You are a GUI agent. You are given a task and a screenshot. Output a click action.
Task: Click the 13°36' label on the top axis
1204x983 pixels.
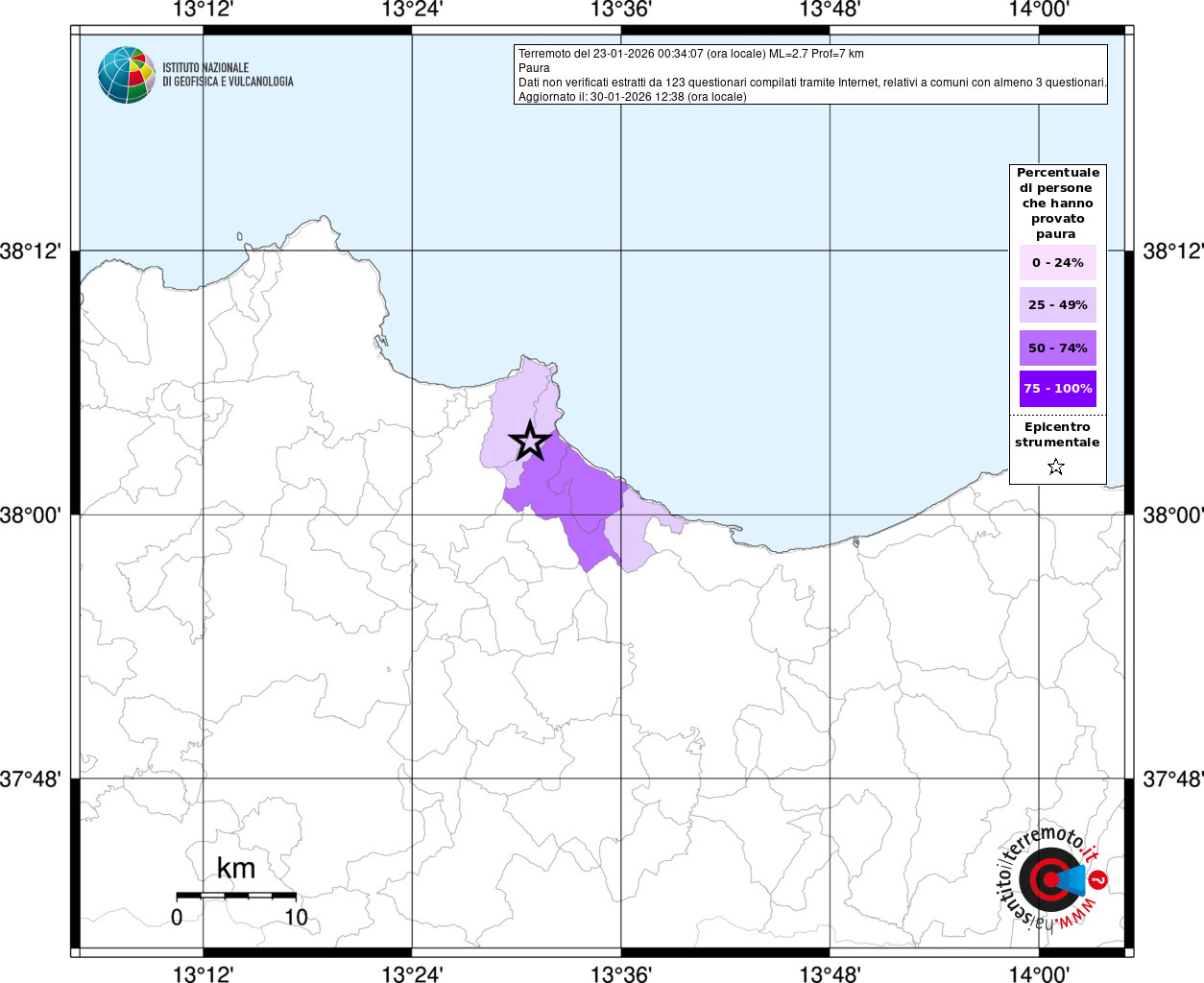coord(620,11)
